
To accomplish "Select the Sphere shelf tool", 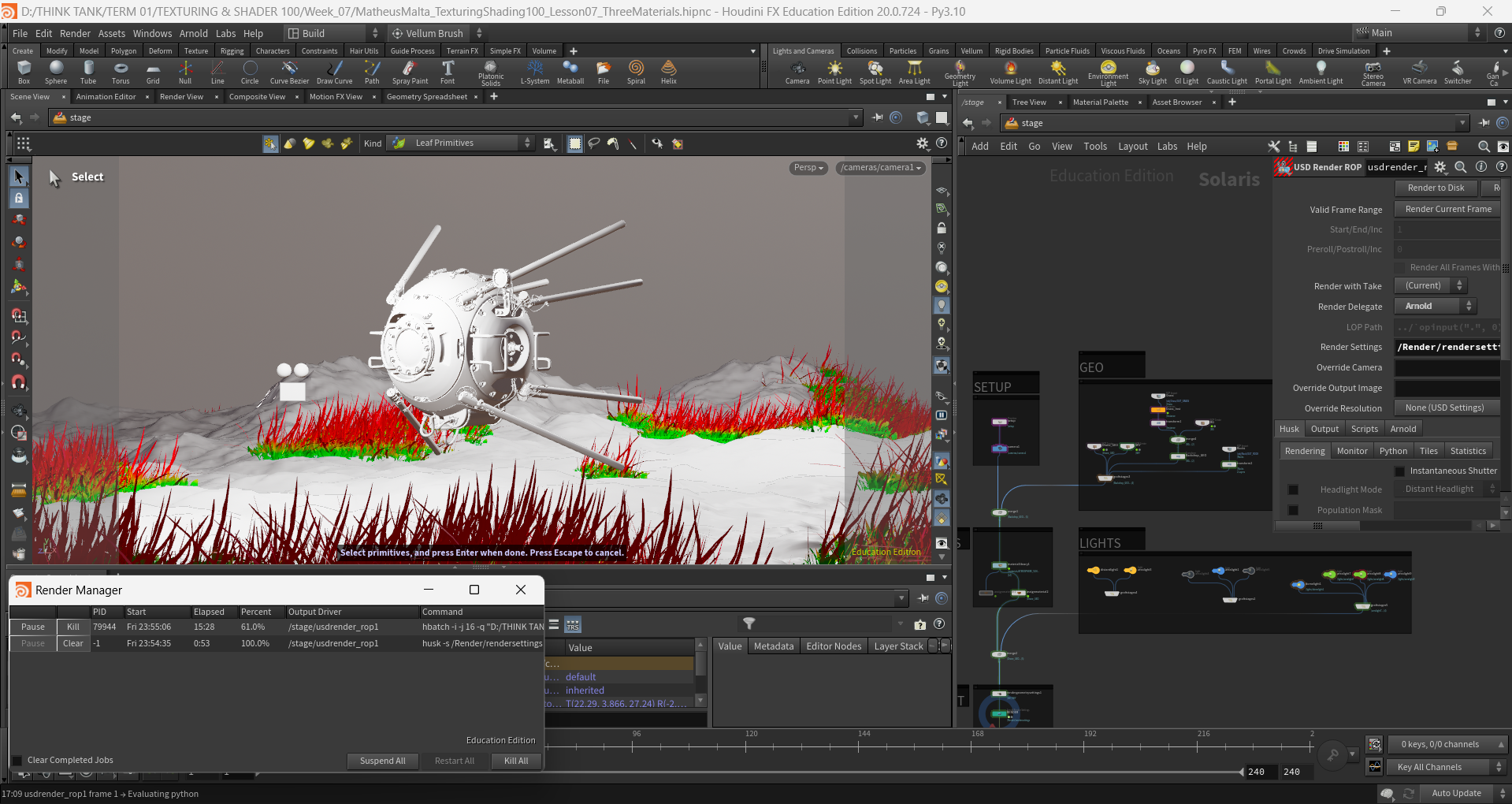I will tap(56, 72).
